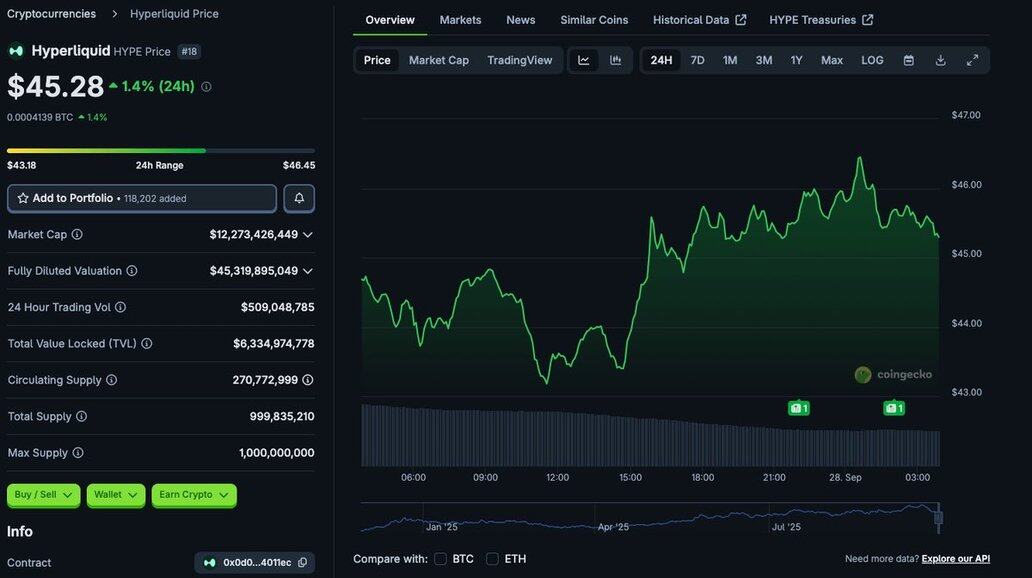1032x578 pixels.
Task: Expand the Market Cap chevron
Action: (307, 234)
